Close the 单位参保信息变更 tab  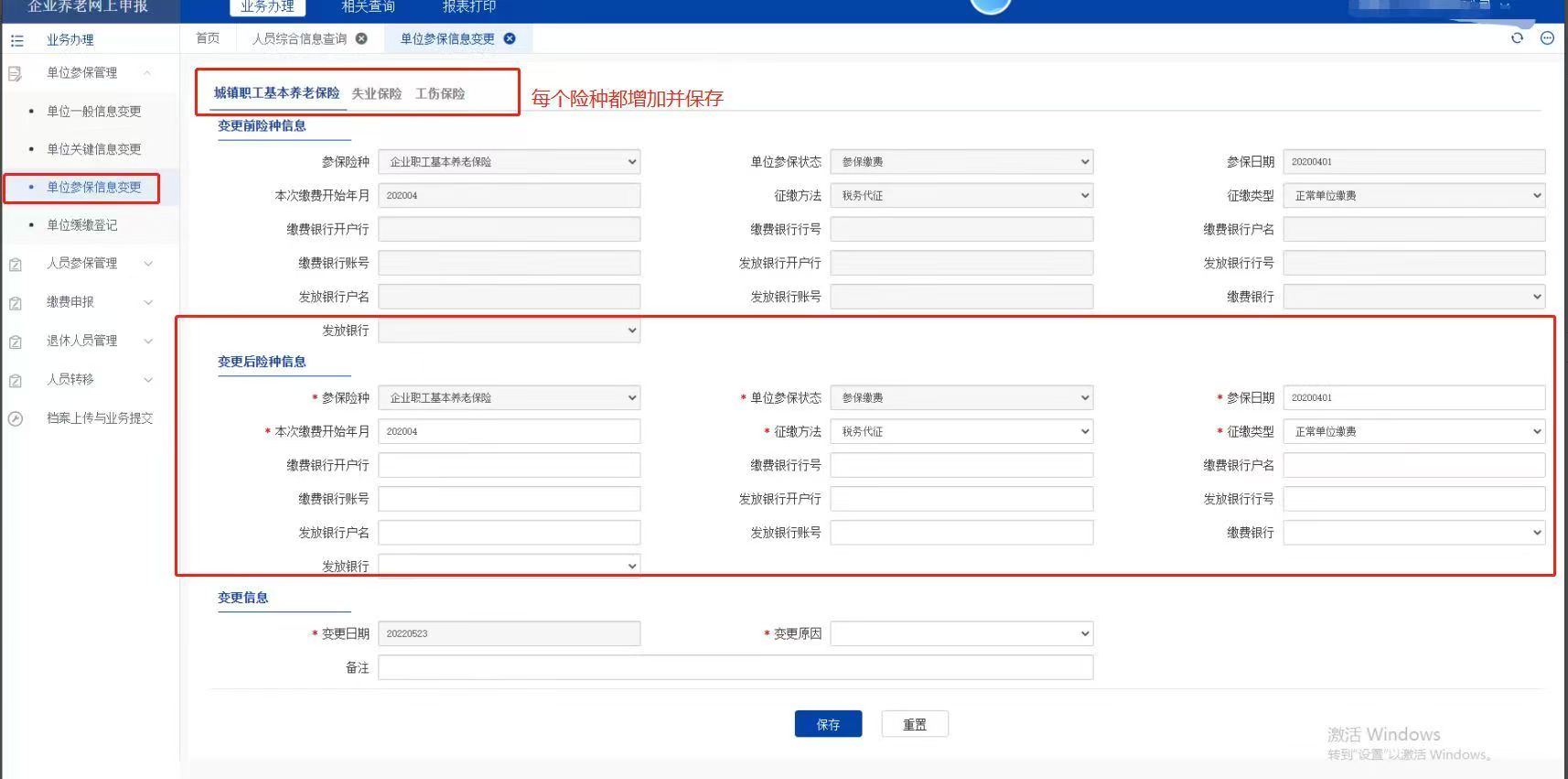(x=510, y=38)
